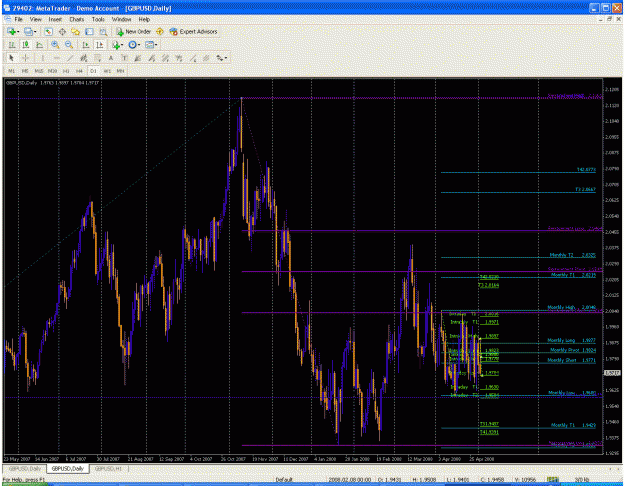Launch MetaEditor from the toolbar
Image resolution: width=625 pixels, height=486 pixels.
[x=160, y=31]
